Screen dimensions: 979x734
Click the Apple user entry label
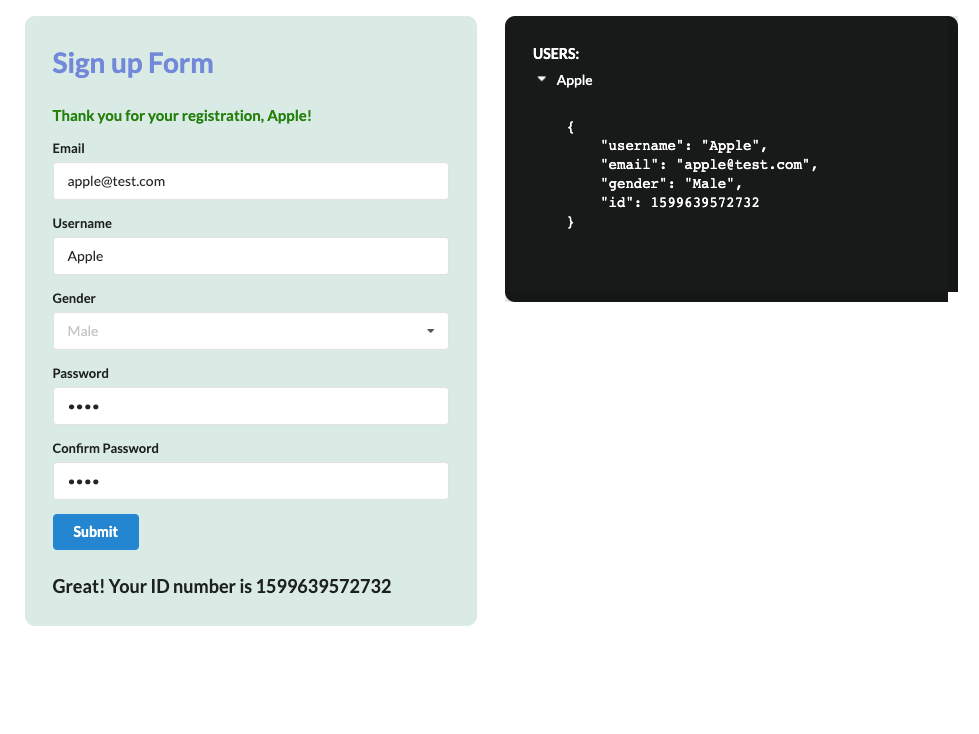coord(575,80)
